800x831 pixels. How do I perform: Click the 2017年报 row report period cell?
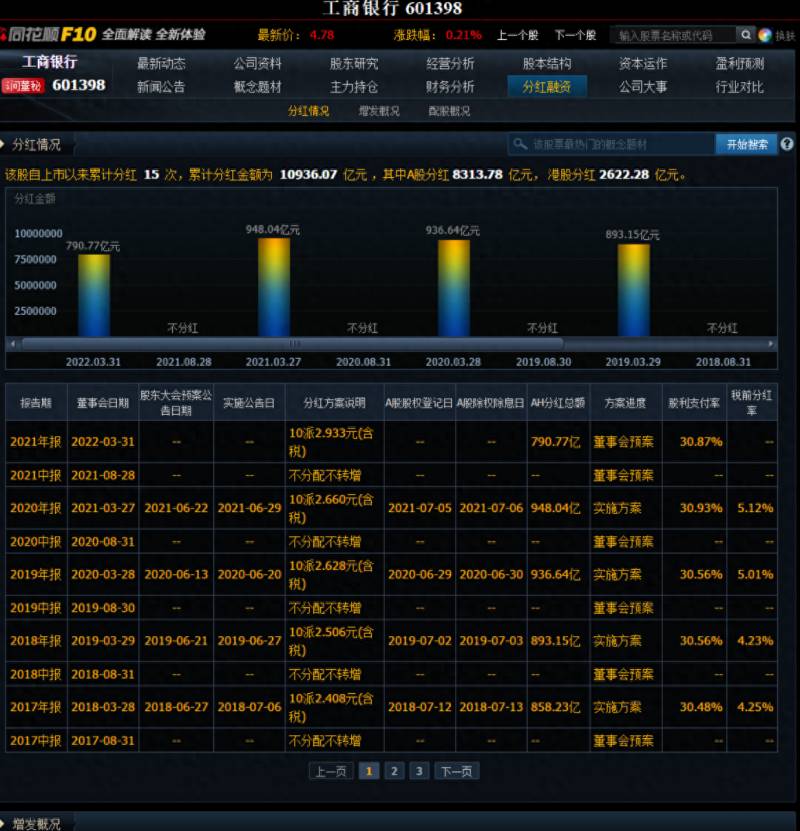(36, 707)
